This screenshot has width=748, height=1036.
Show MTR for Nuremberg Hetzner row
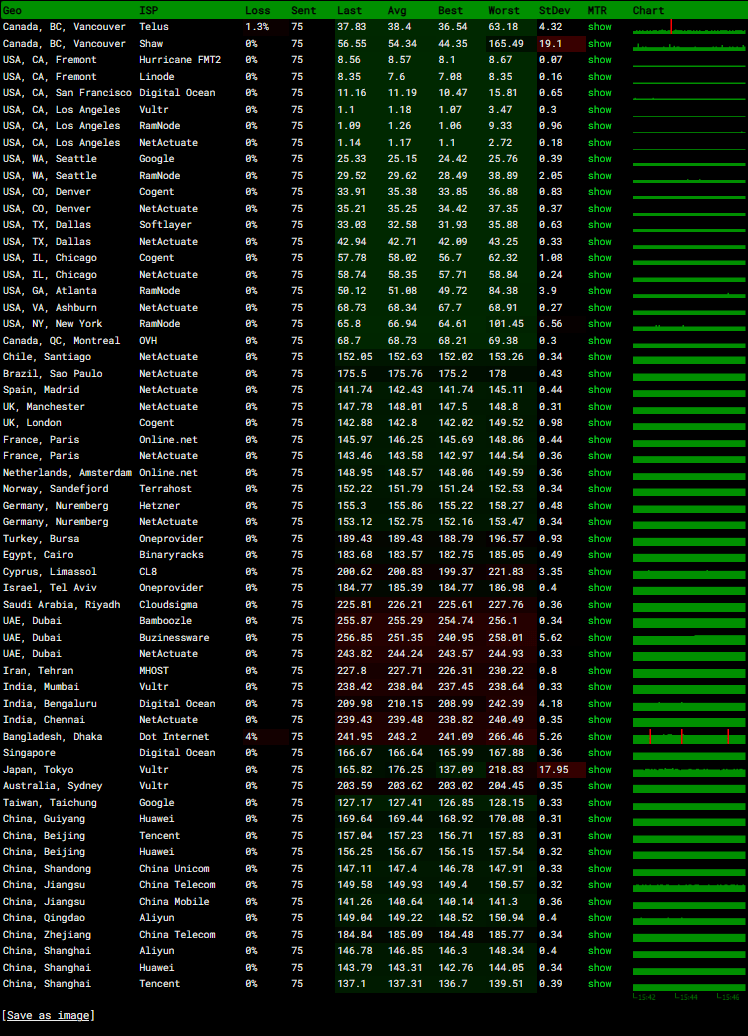click(x=599, y=506)
